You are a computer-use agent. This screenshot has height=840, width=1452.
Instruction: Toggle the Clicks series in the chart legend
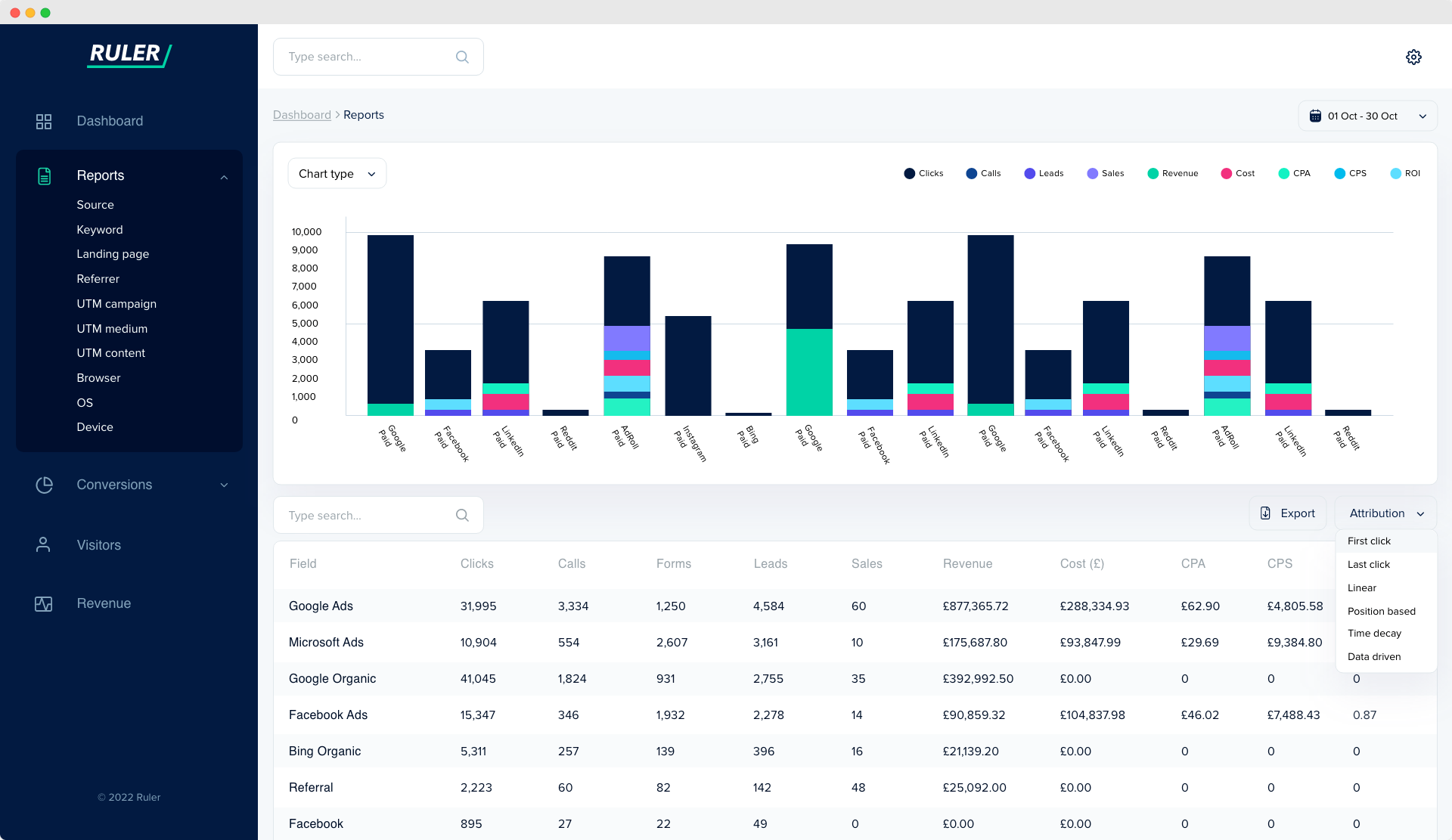(x=907, y=173)
